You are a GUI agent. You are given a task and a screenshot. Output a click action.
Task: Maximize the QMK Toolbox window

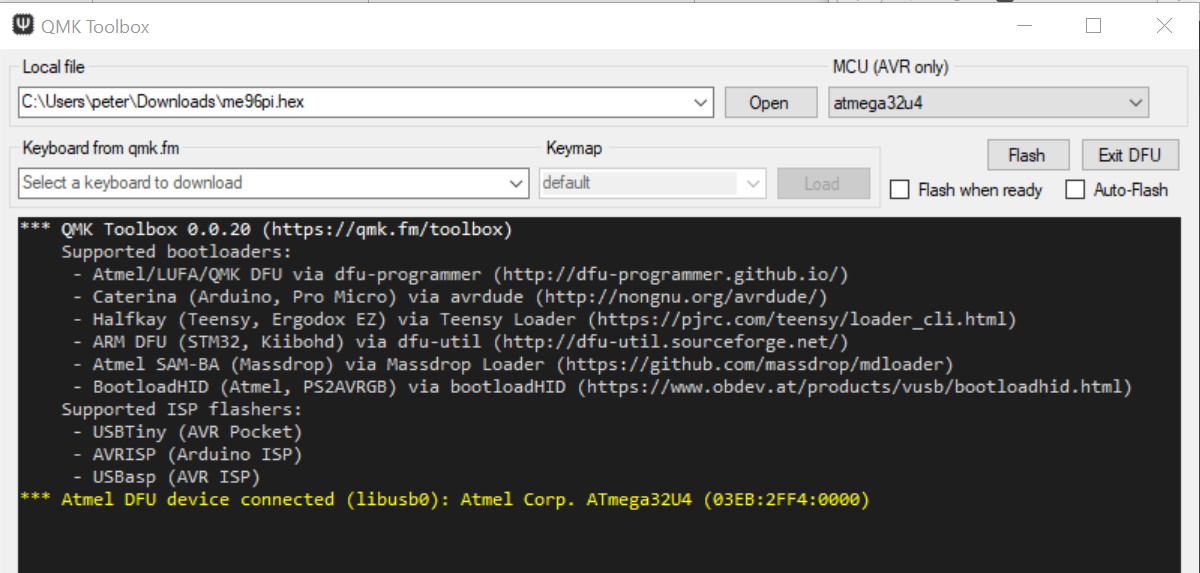coord(1093,26)
